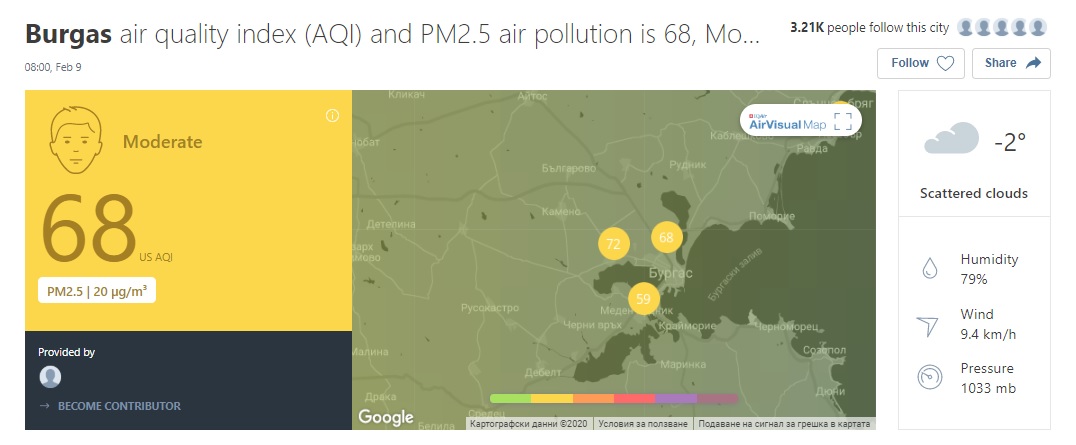Click the share arrow icon
Screen dimensions: 1076x445
coord(1033,63)
